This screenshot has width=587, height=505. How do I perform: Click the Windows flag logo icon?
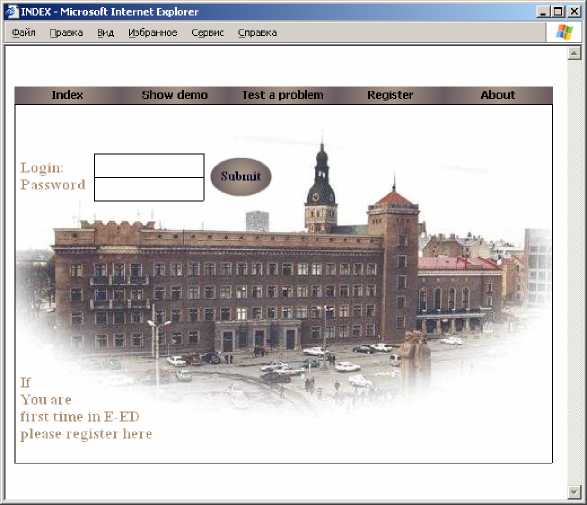click(x=564, y=33)
